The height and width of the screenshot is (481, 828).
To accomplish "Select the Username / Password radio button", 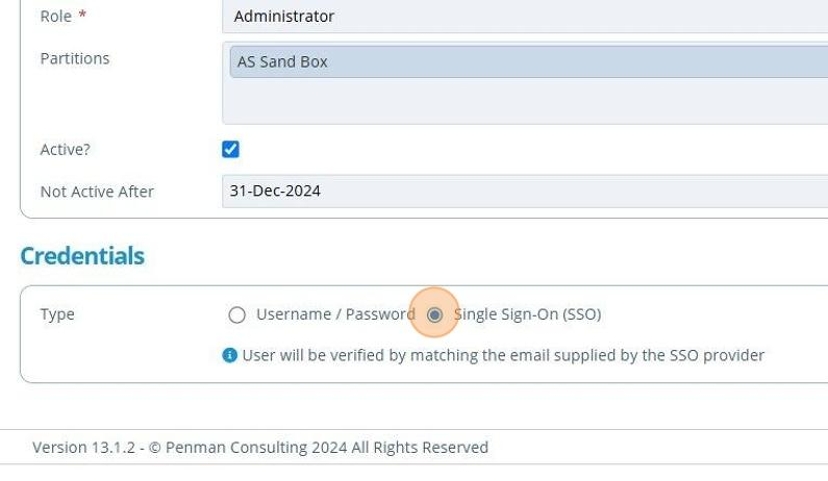I will click(x=237, y=315).
